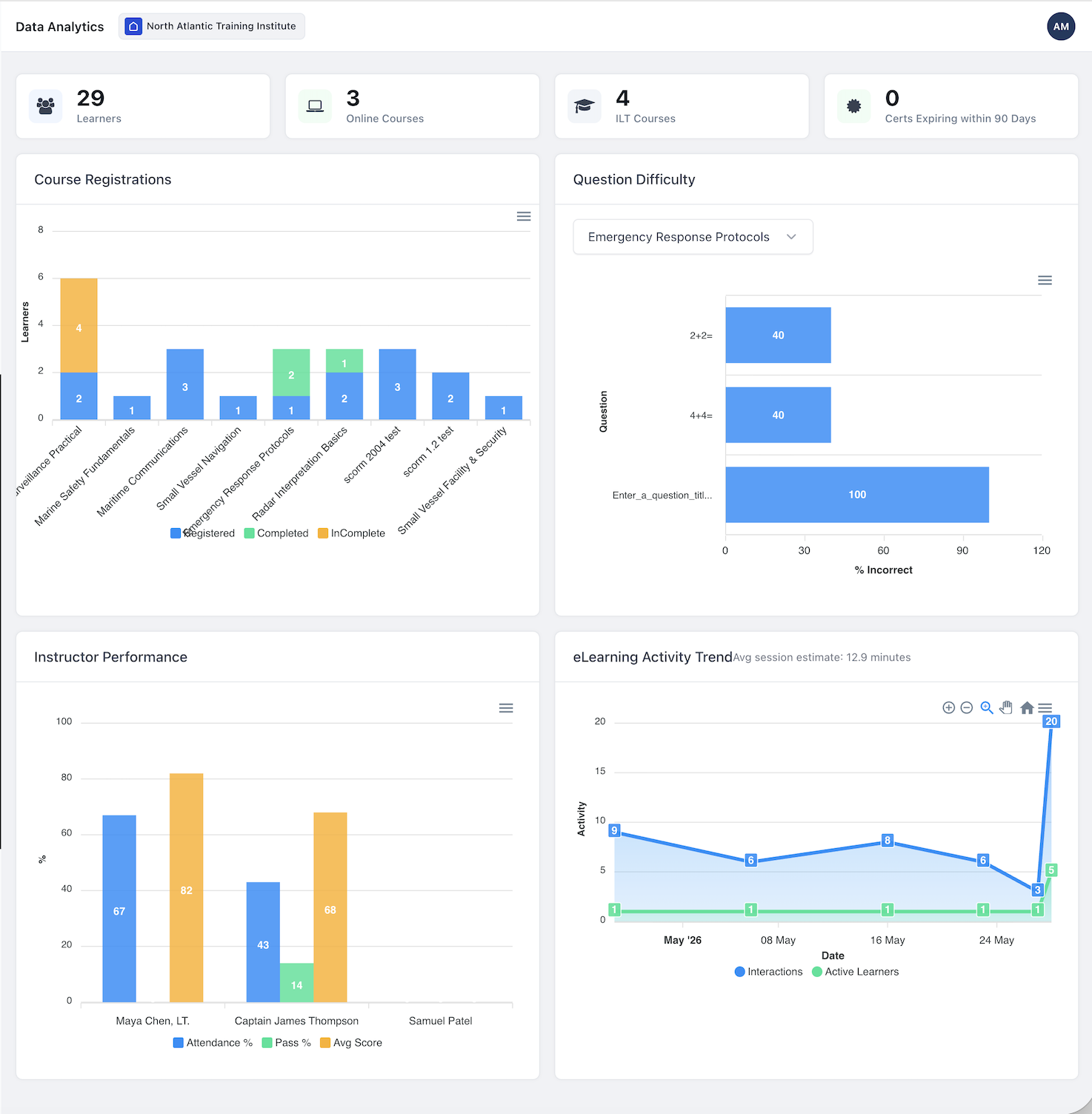The width and height of the screenshot is (1092, 1114).
Task: Open Emergency Response Protocols course dropdown
Action: tap(693, 237)
